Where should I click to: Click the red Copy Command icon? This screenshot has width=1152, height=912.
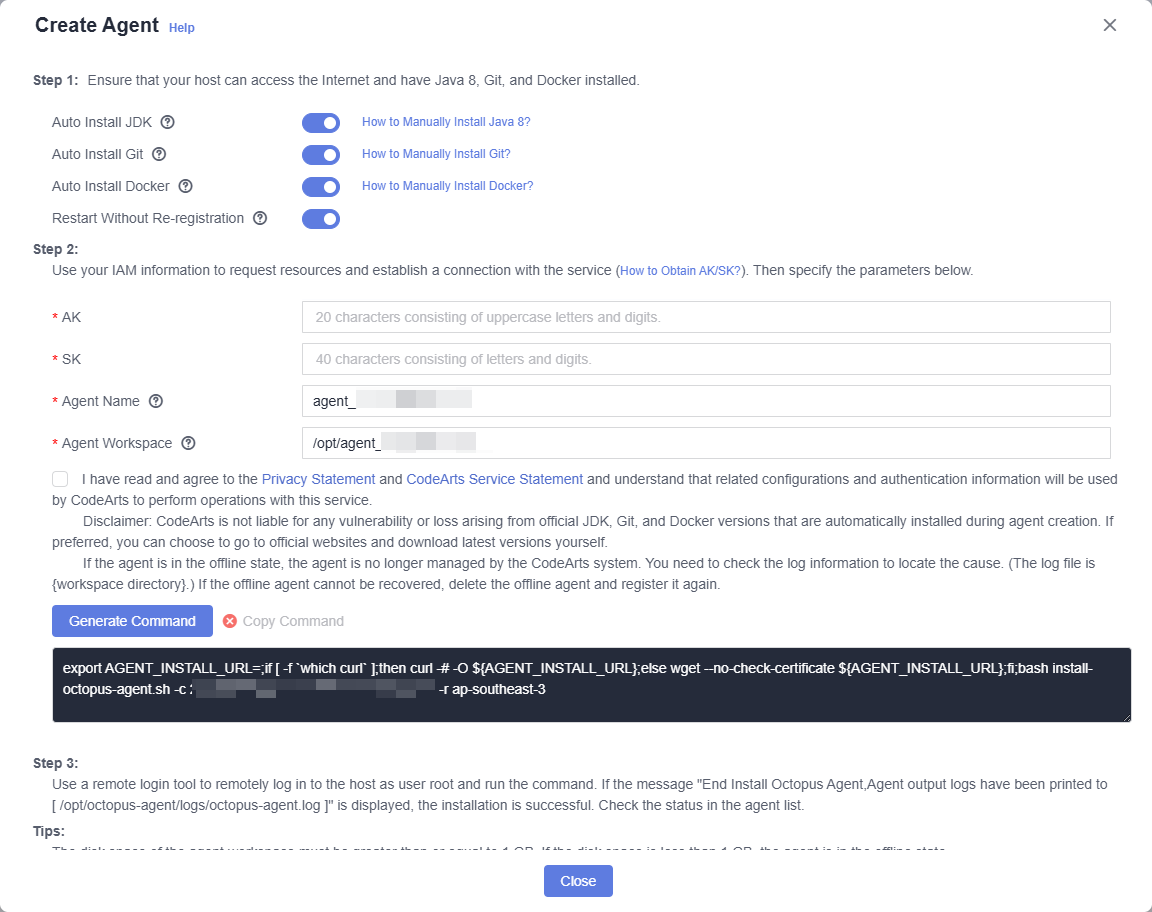[x=230, y=621]
